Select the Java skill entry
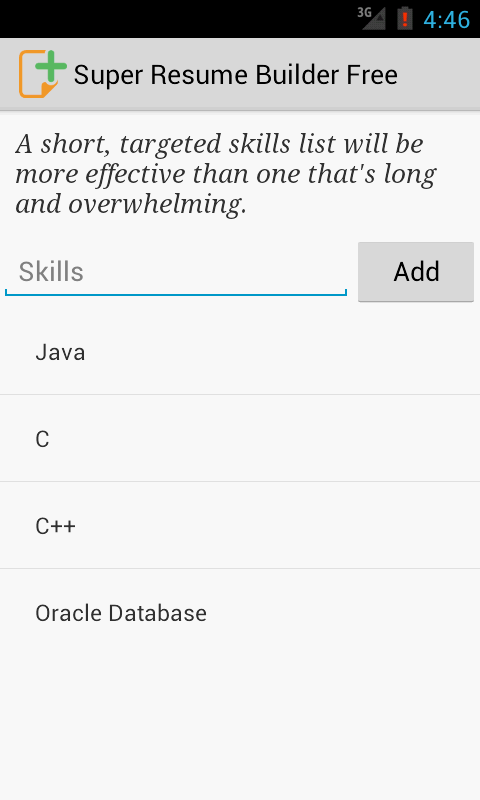This screenshot has width=480, height=800. click(x=240, y=352)
